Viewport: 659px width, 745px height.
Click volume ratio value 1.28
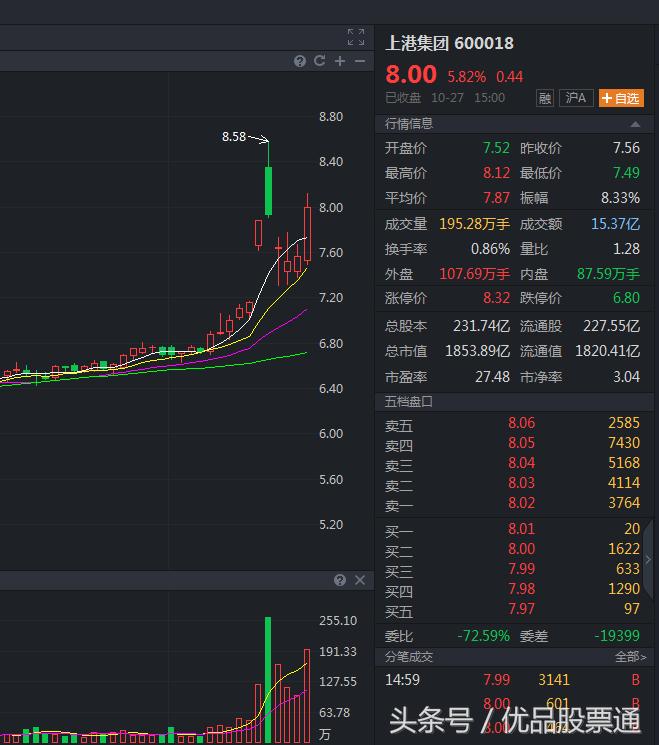click(x=626, y=248)
